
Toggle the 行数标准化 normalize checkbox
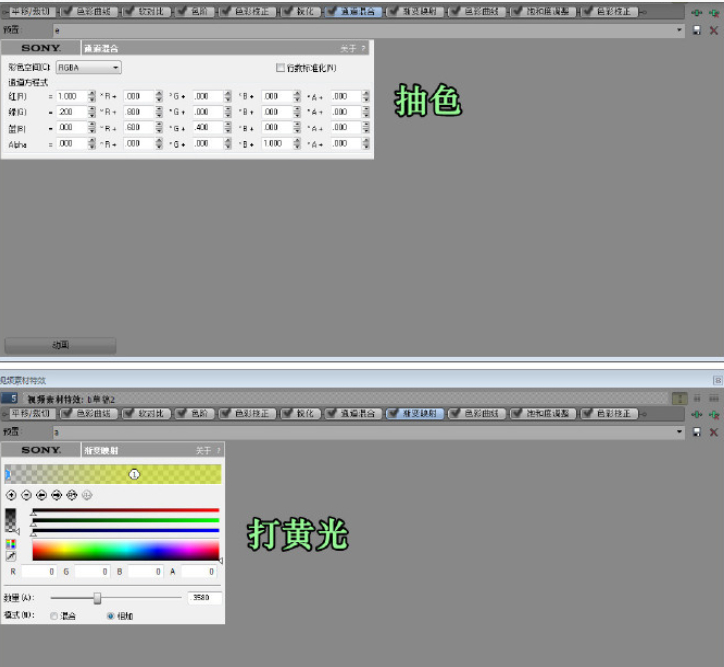[x=280, y=68]
